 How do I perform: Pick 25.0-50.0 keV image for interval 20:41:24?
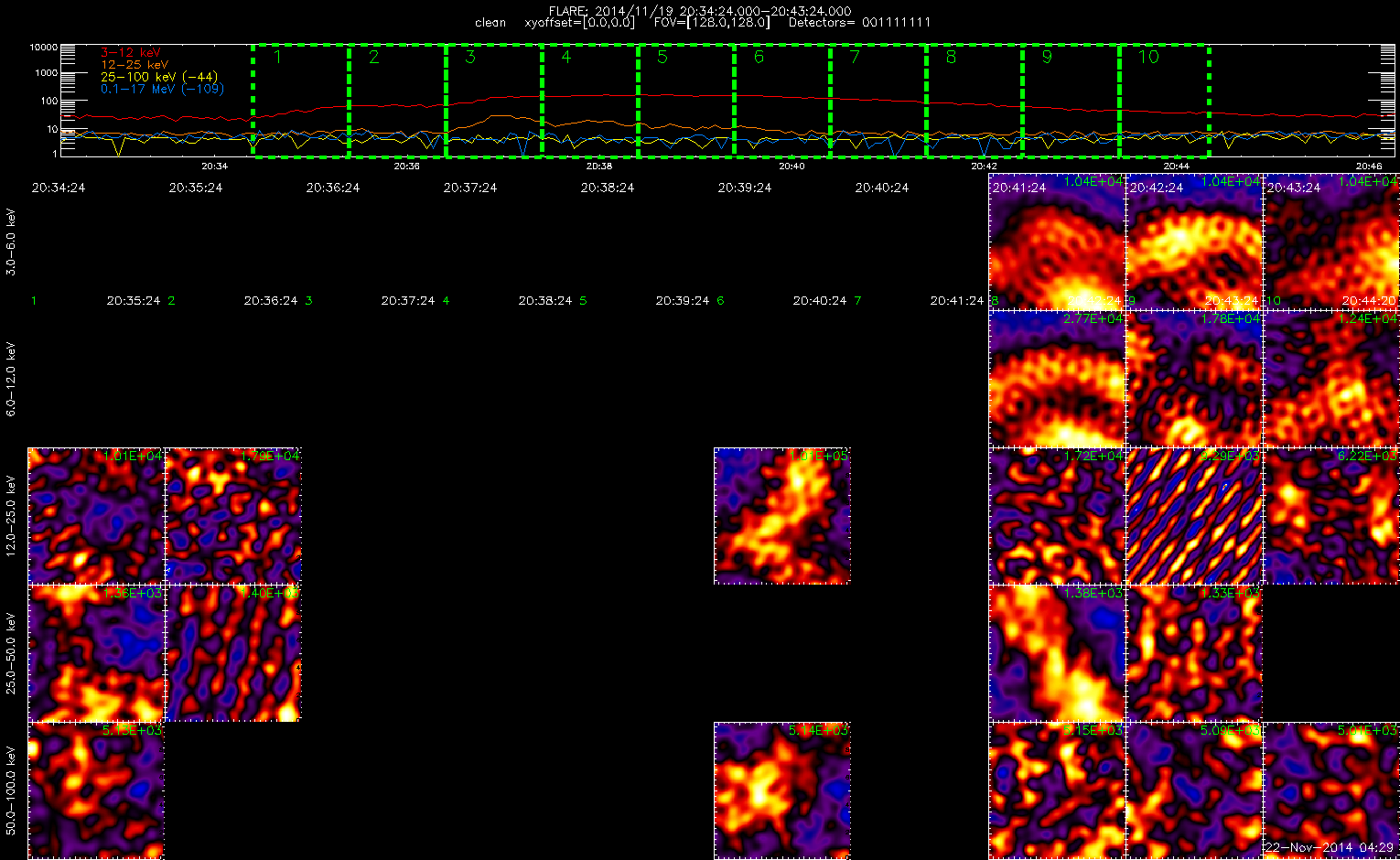[x=1057, y=653]
